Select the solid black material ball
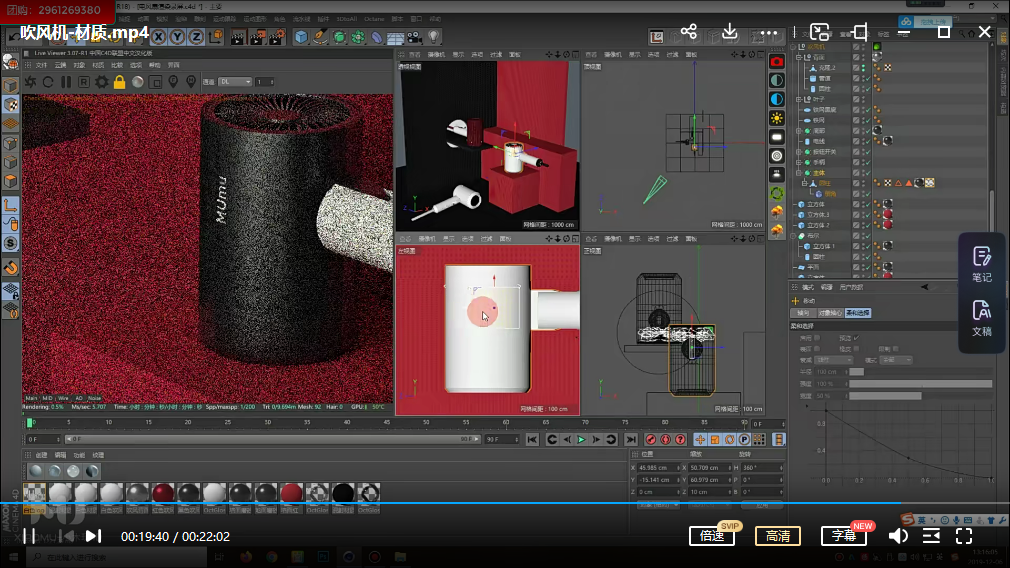 point(343,493)
